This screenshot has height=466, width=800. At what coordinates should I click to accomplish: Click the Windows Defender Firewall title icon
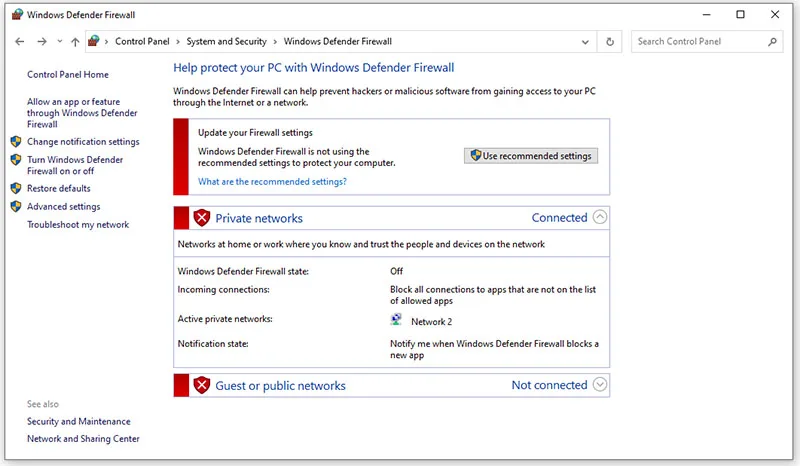17,14
